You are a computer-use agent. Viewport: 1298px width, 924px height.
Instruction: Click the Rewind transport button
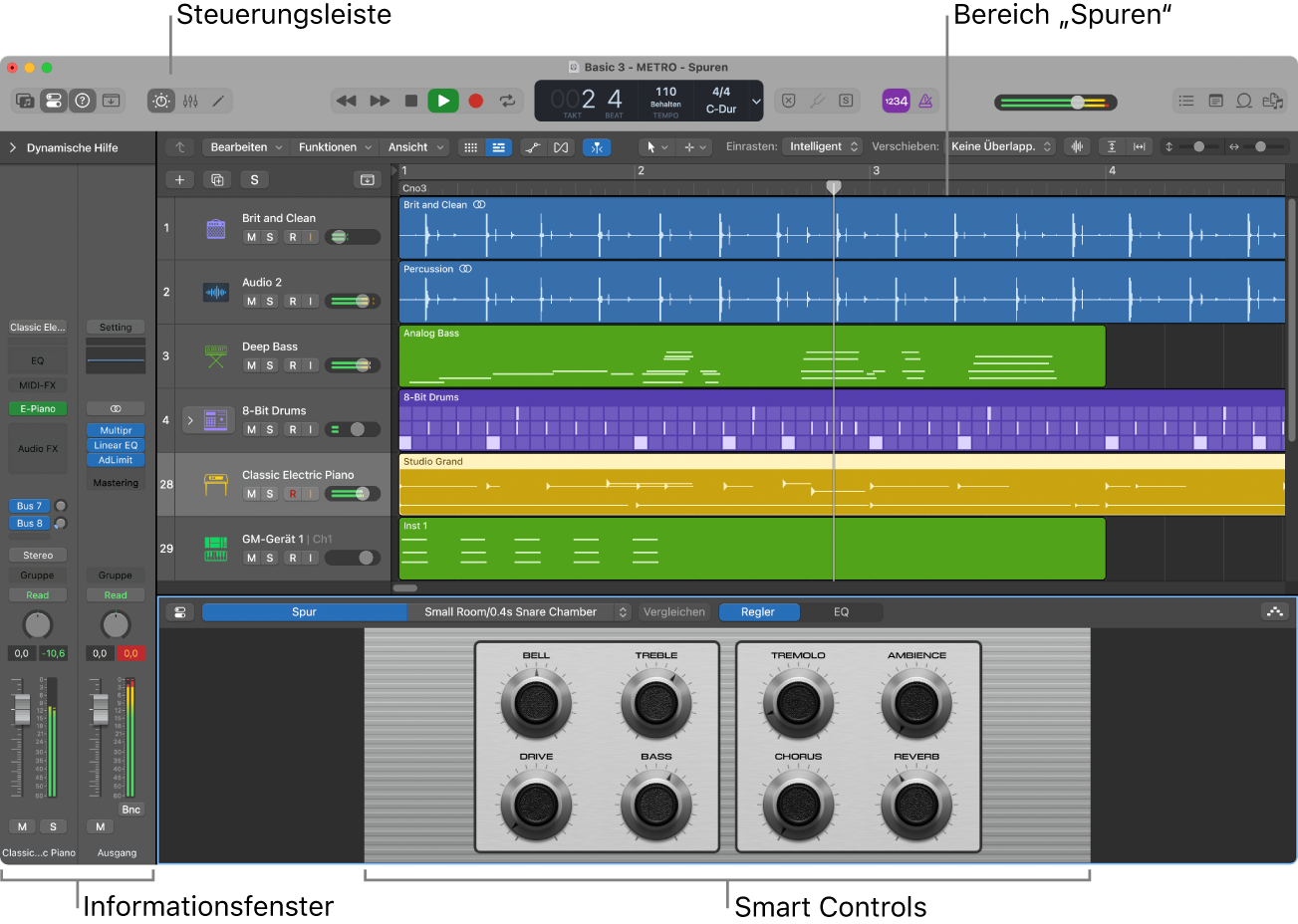[346, 101]
